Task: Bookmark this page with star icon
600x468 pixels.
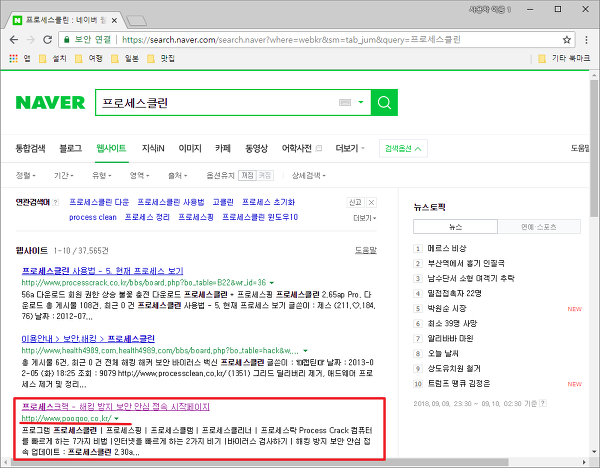Action: pos(567,40)
